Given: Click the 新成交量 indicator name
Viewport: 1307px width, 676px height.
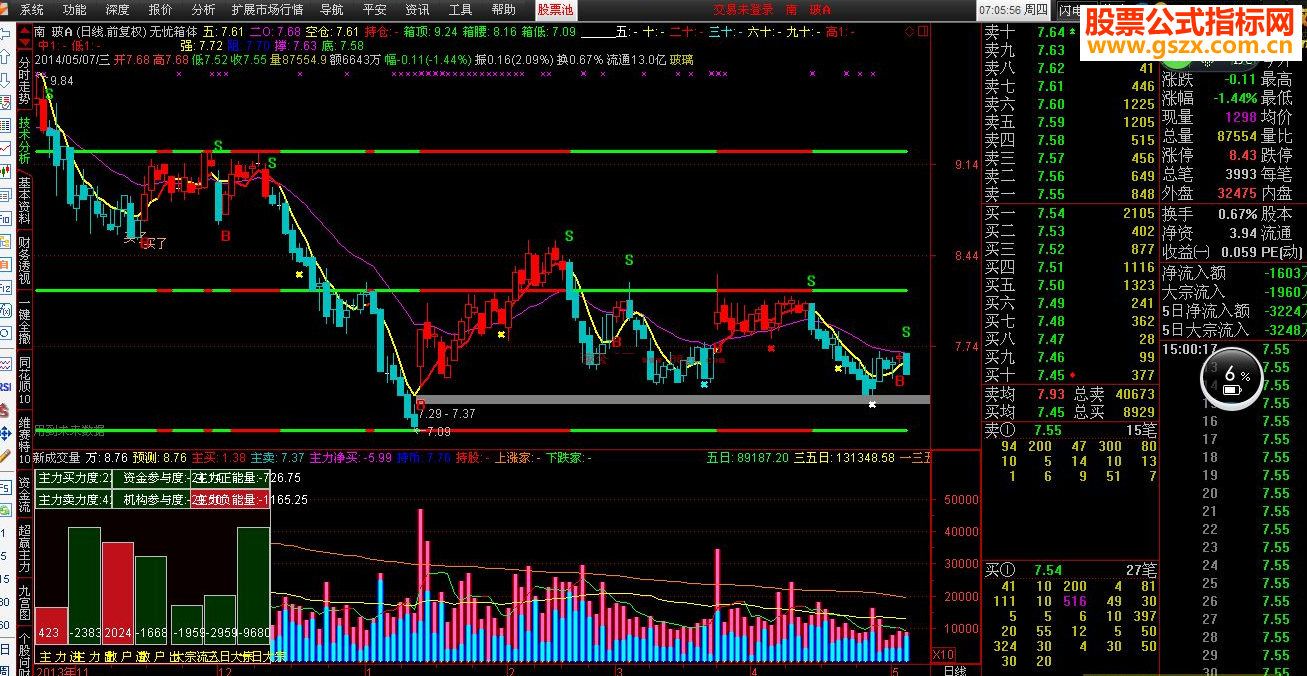Looking at the screenshot, I should (x=59, y=457).
